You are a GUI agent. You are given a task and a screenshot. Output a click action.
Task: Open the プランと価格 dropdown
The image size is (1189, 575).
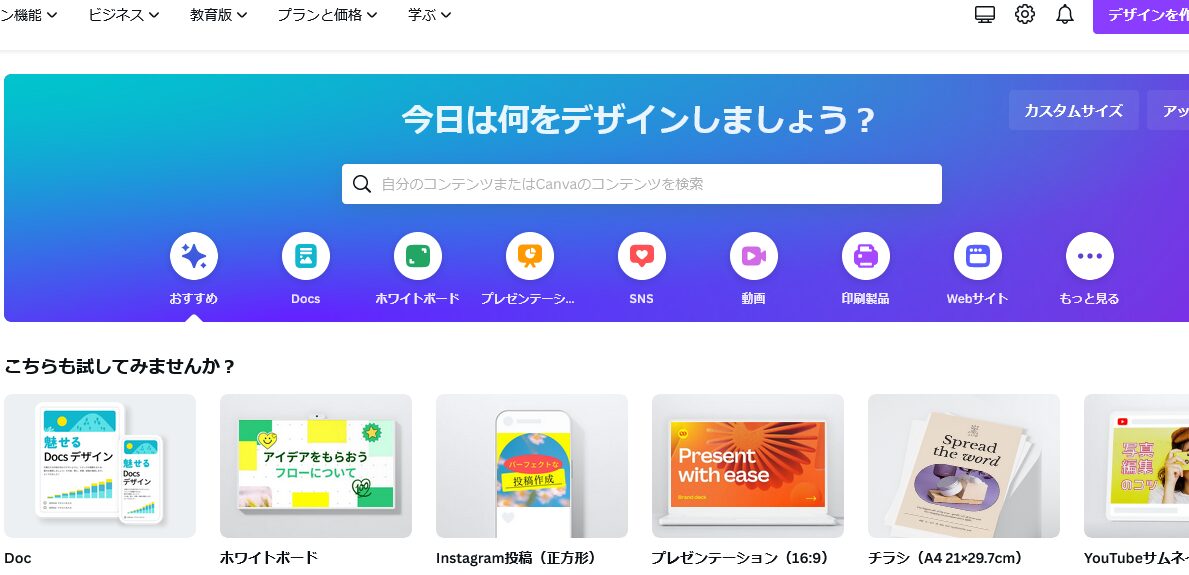[328, 14]
